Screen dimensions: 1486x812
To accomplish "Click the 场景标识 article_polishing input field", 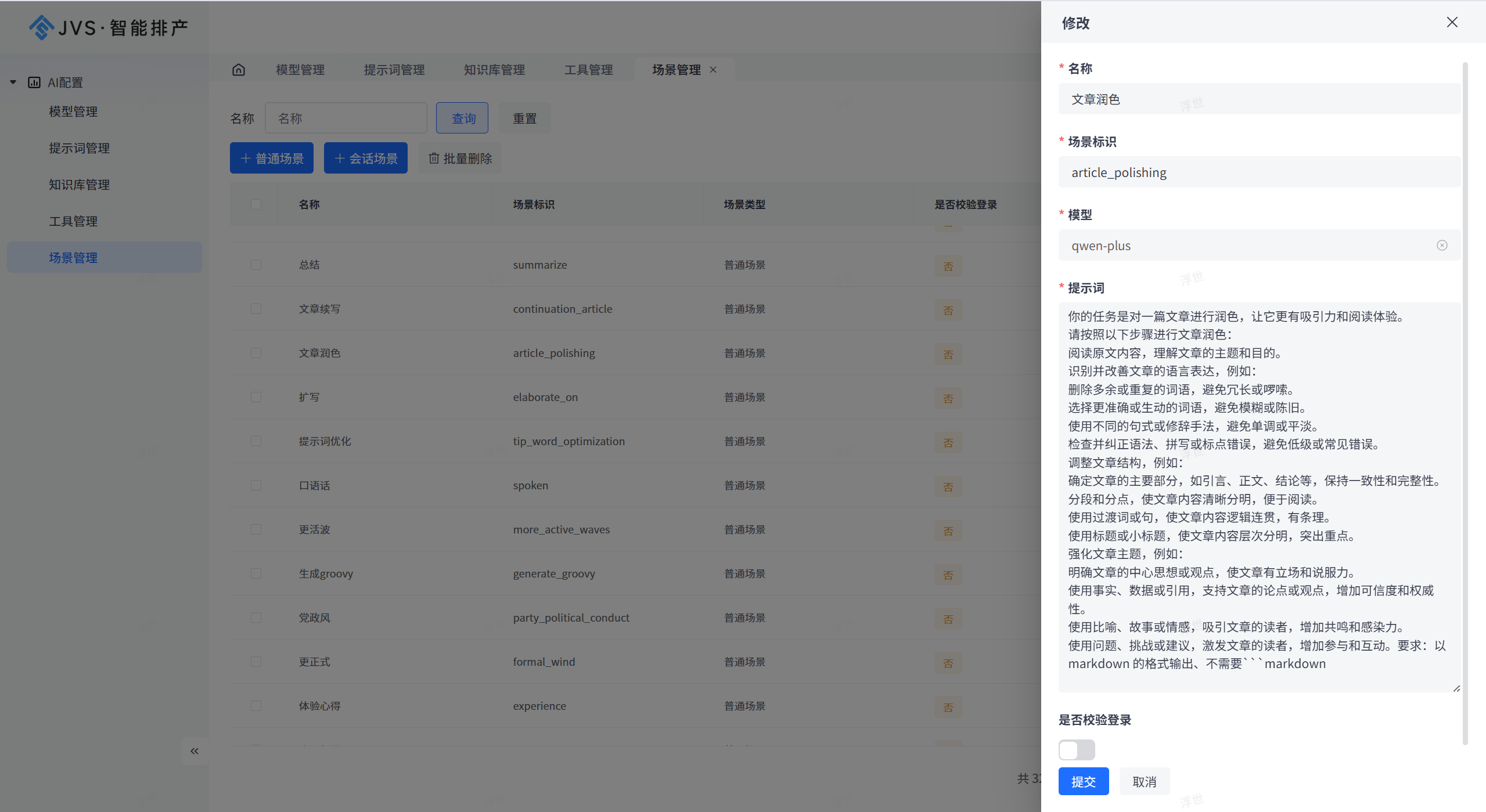I will (1259, 172).
